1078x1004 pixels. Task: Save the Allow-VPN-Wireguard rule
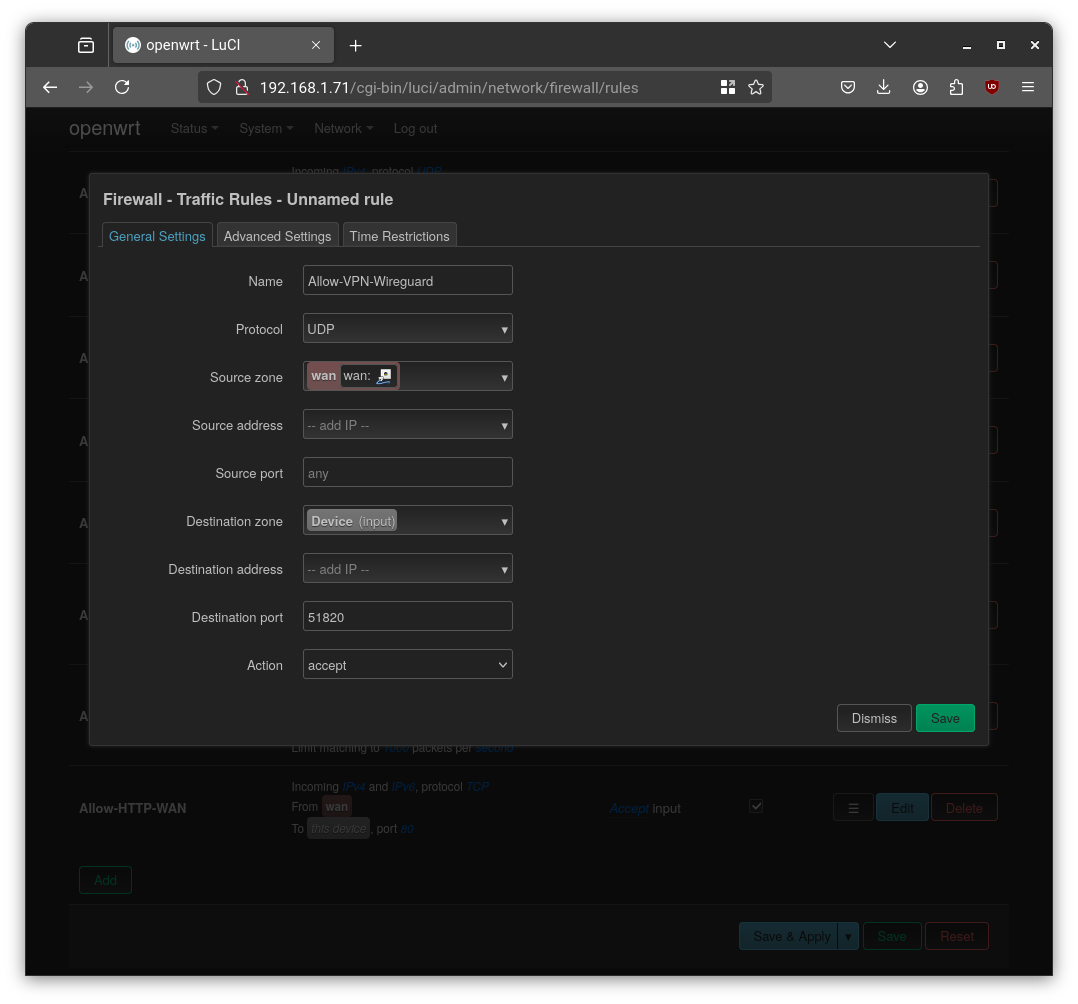pos(945,718)
